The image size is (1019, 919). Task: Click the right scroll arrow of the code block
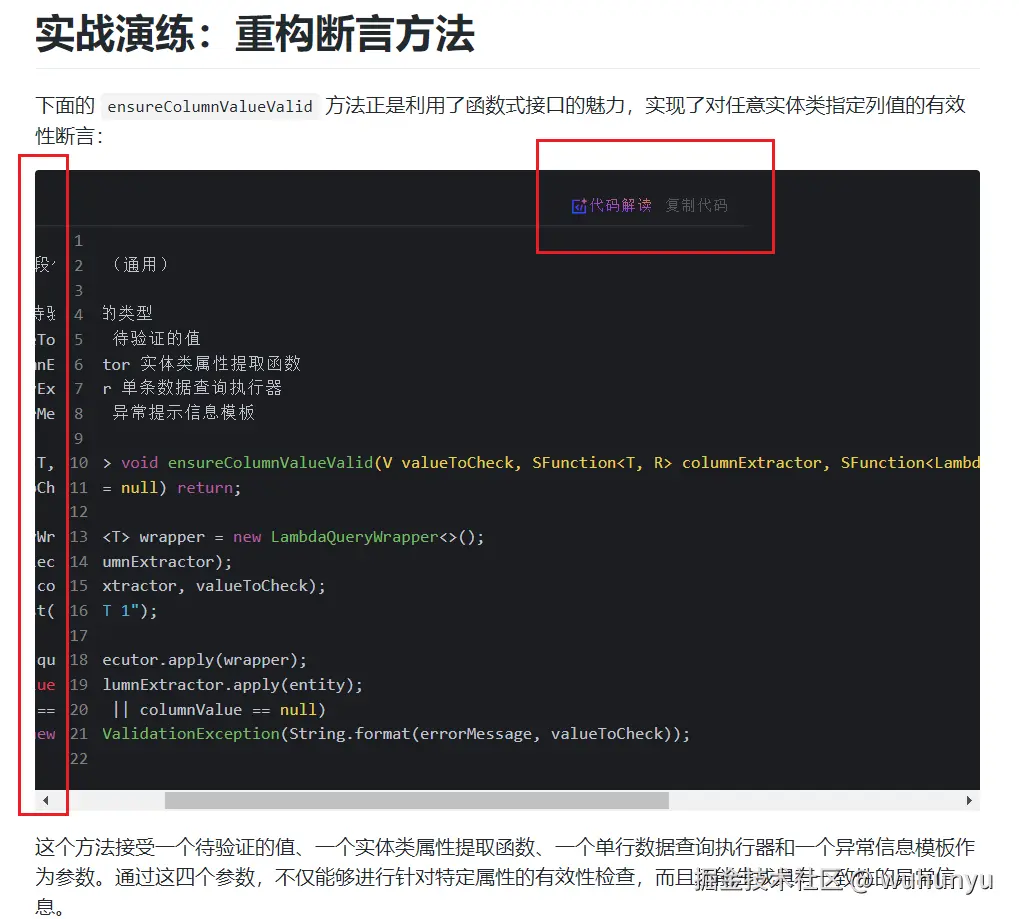[968, 800]
